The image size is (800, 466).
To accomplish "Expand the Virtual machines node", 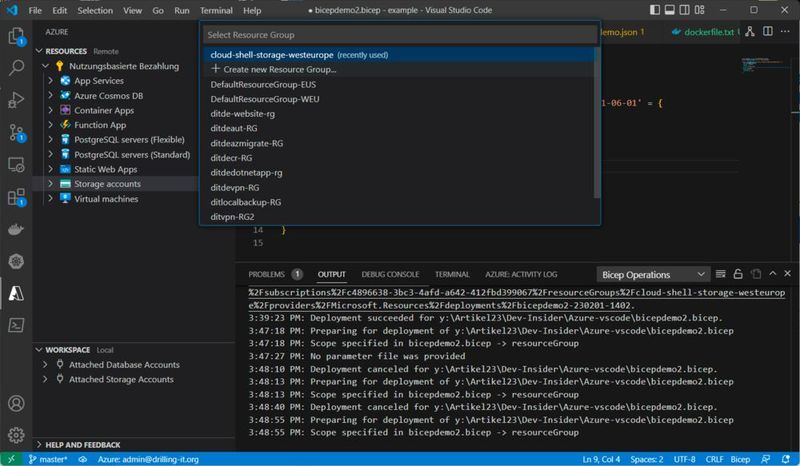I will pyautogui.click(x=51, y=199).
